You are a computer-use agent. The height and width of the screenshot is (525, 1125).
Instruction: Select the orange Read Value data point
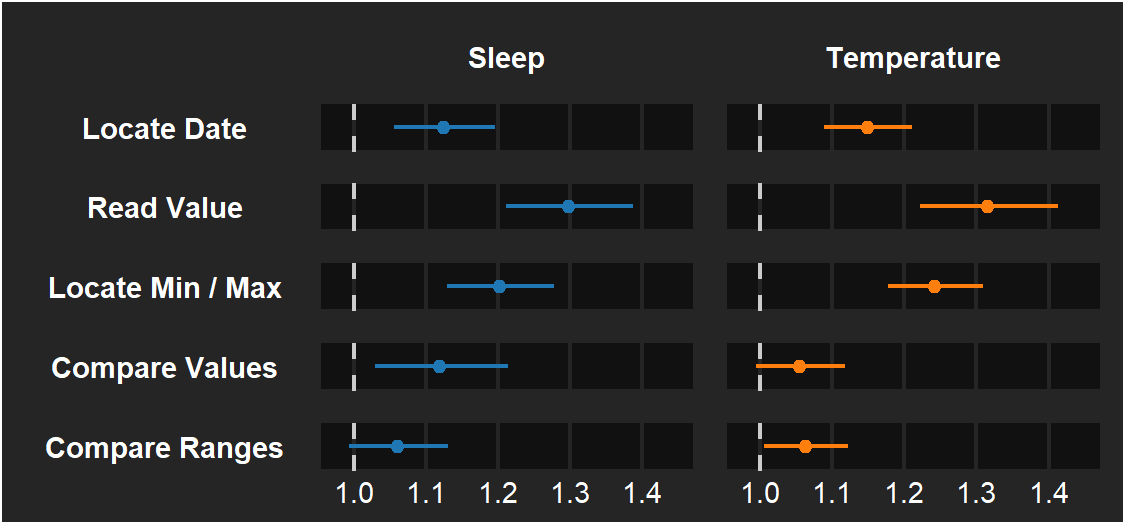pyautogui.click(x=987, y=206)
